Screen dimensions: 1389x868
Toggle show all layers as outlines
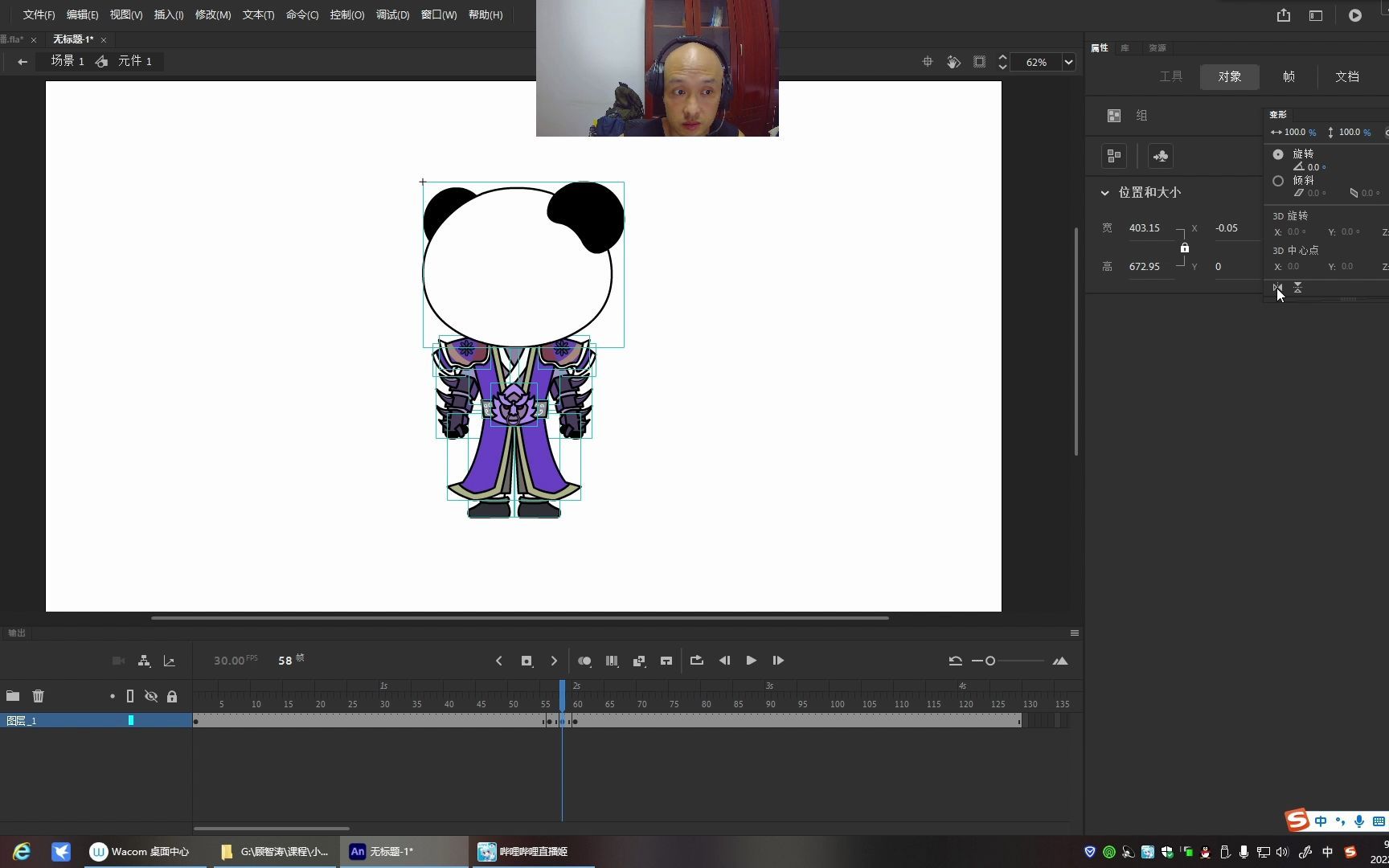pyautogui.click(x=130, y=696)
